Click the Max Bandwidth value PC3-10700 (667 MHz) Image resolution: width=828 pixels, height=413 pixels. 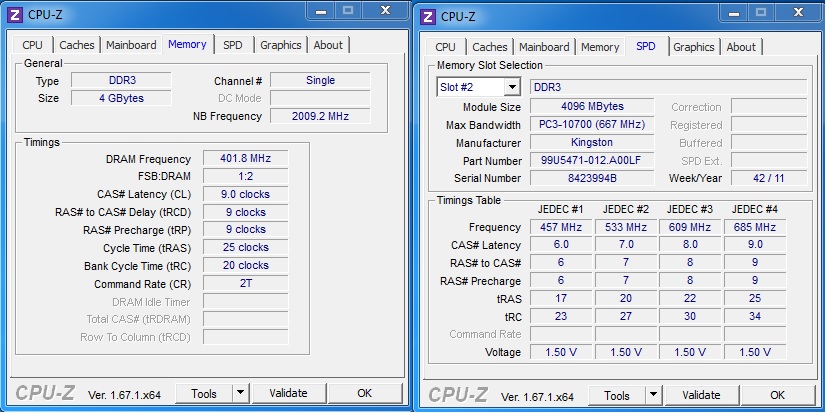coord(592,125)
